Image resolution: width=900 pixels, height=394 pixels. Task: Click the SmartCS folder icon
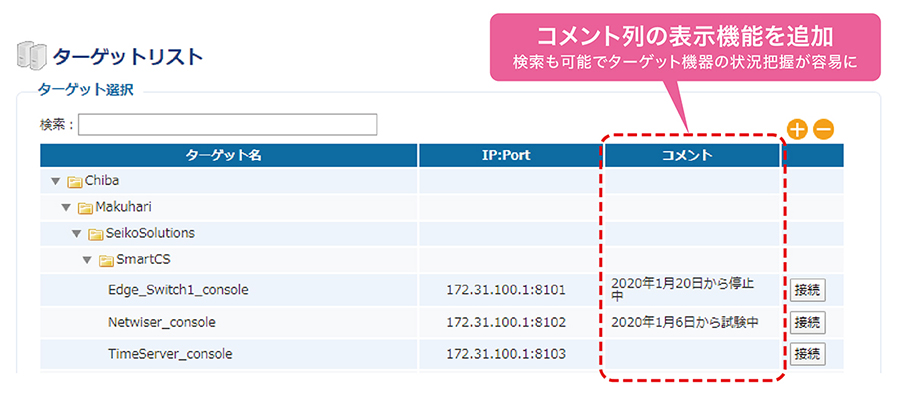(x=106, y=261)
